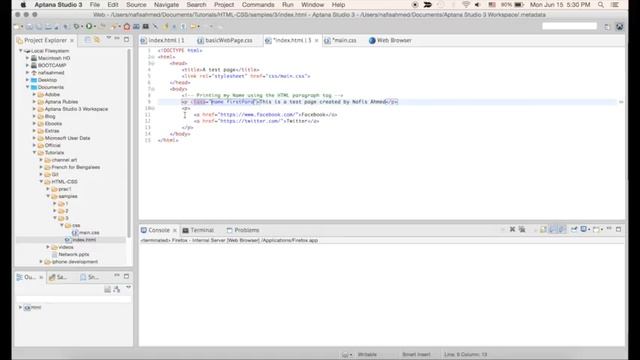The height and width of the screenshot is (360, 640).
Task: Maximize the Project Explorer panel
Action: pyautogui.click(x=127, y=39)
